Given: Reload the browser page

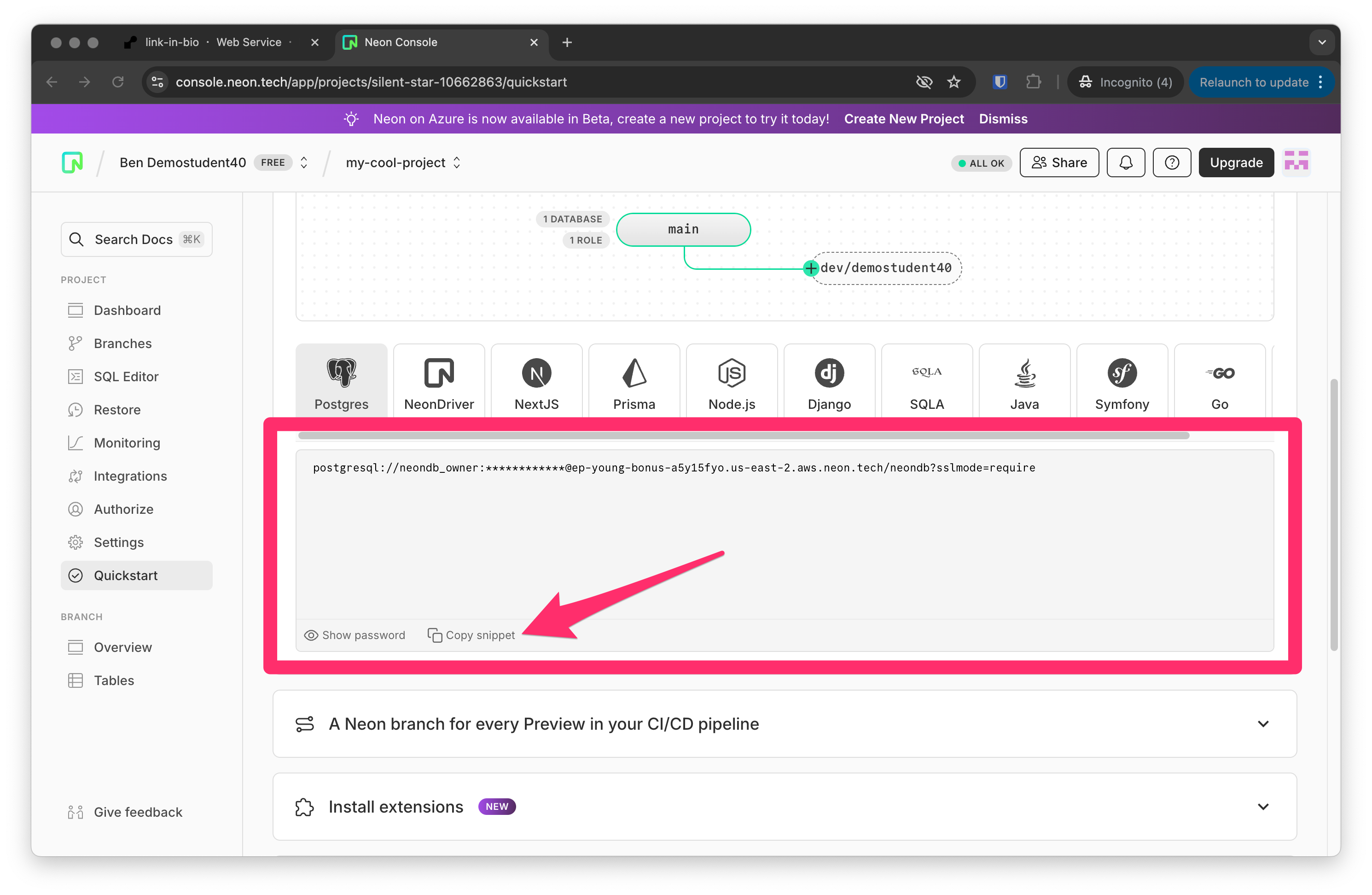Looking at the screenshot, I should point(118,82).
